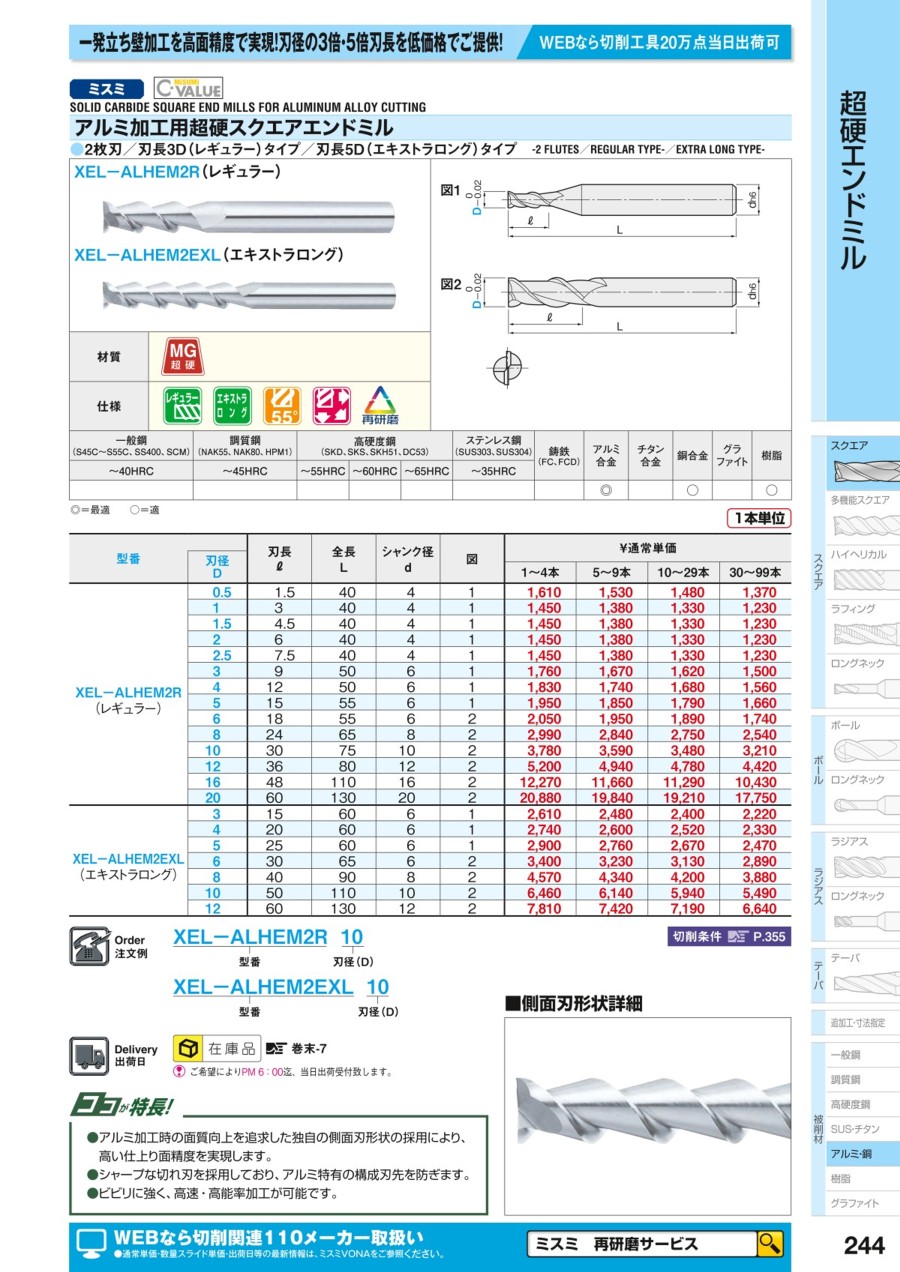Click the green エキストラロング spec icon
Image resolution: width=900 pixels, height=1272 pixels.
click(232, 406)
